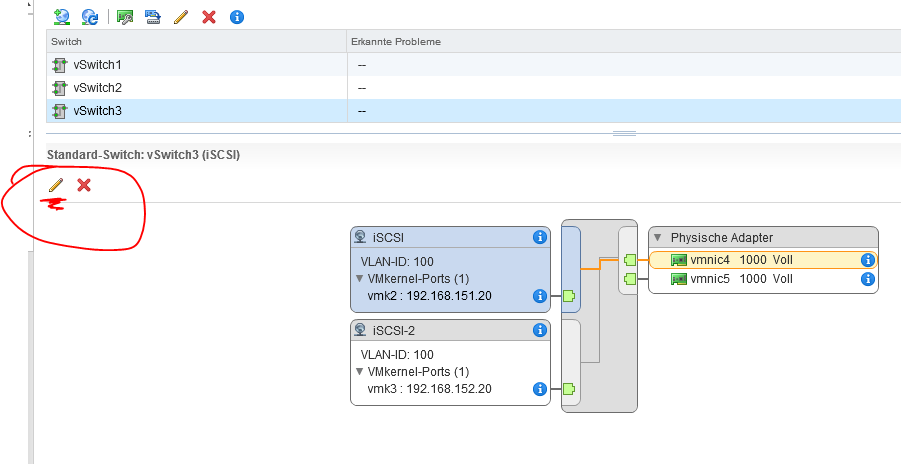901x464 pixels.
Task: Open info for vmk2 192.168.151.20
Action: coord(540,296)
